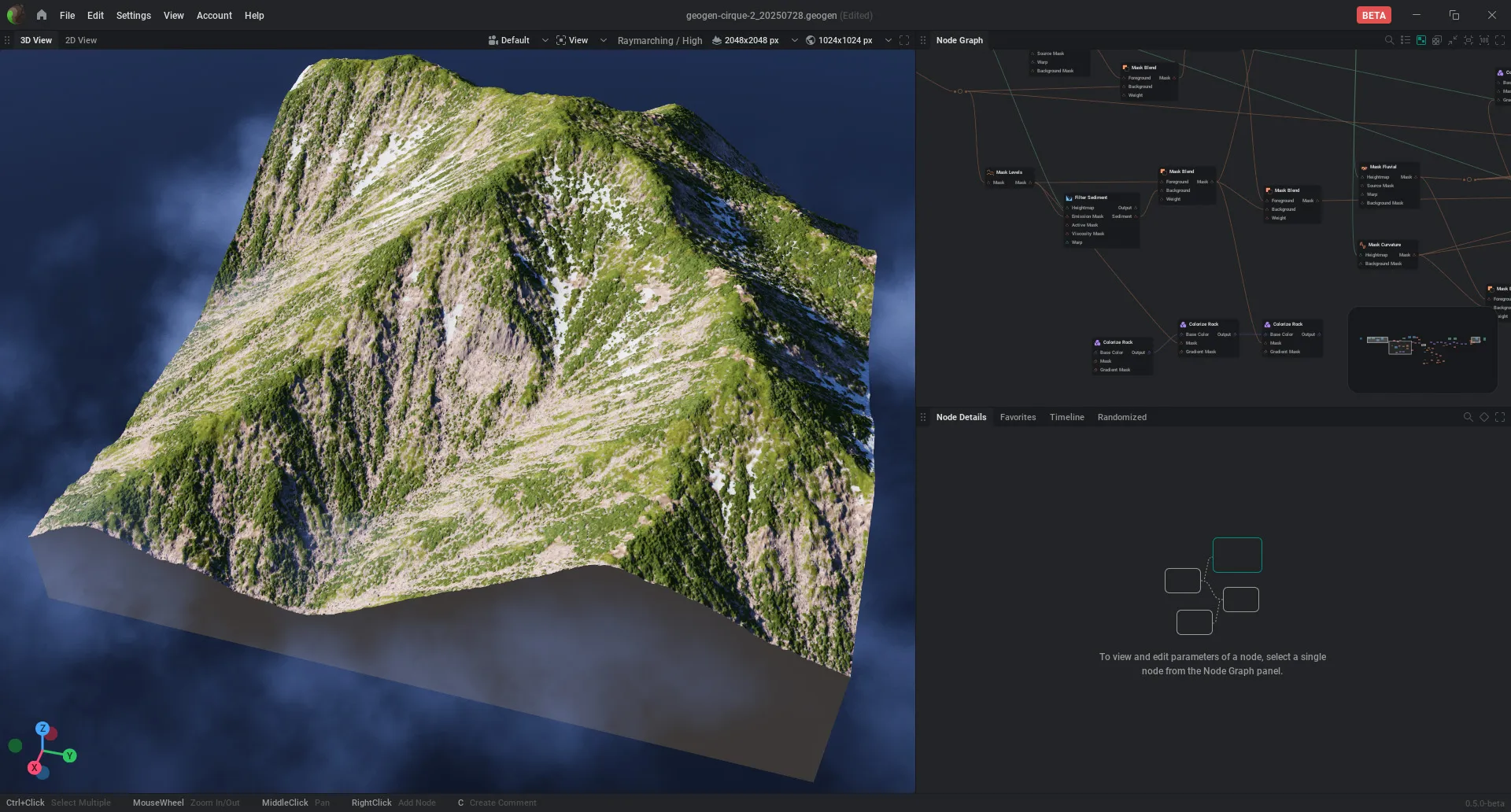Screen dimensions: 1511x812
Task: Switch to the 2D View tab
Action: point(81,40)
